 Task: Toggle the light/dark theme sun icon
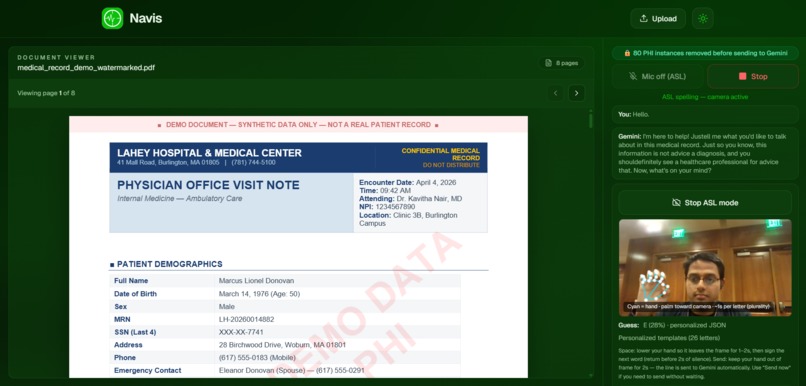[703, 19]
